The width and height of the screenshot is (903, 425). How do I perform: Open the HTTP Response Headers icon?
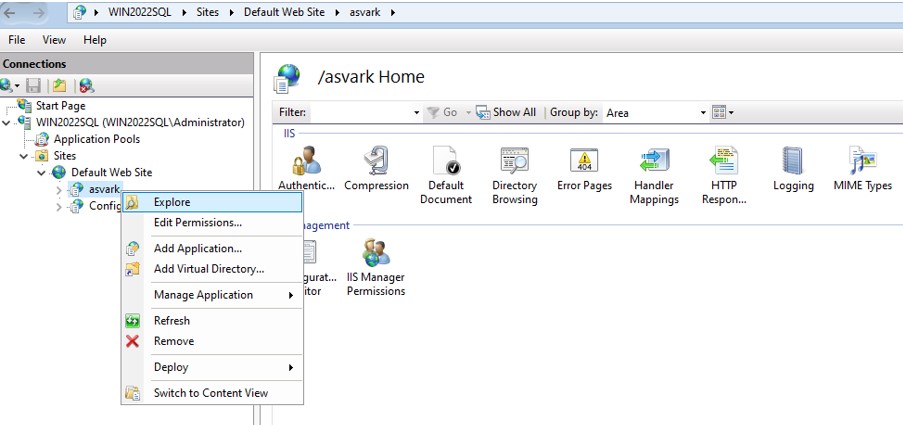(x=724, y=162)
